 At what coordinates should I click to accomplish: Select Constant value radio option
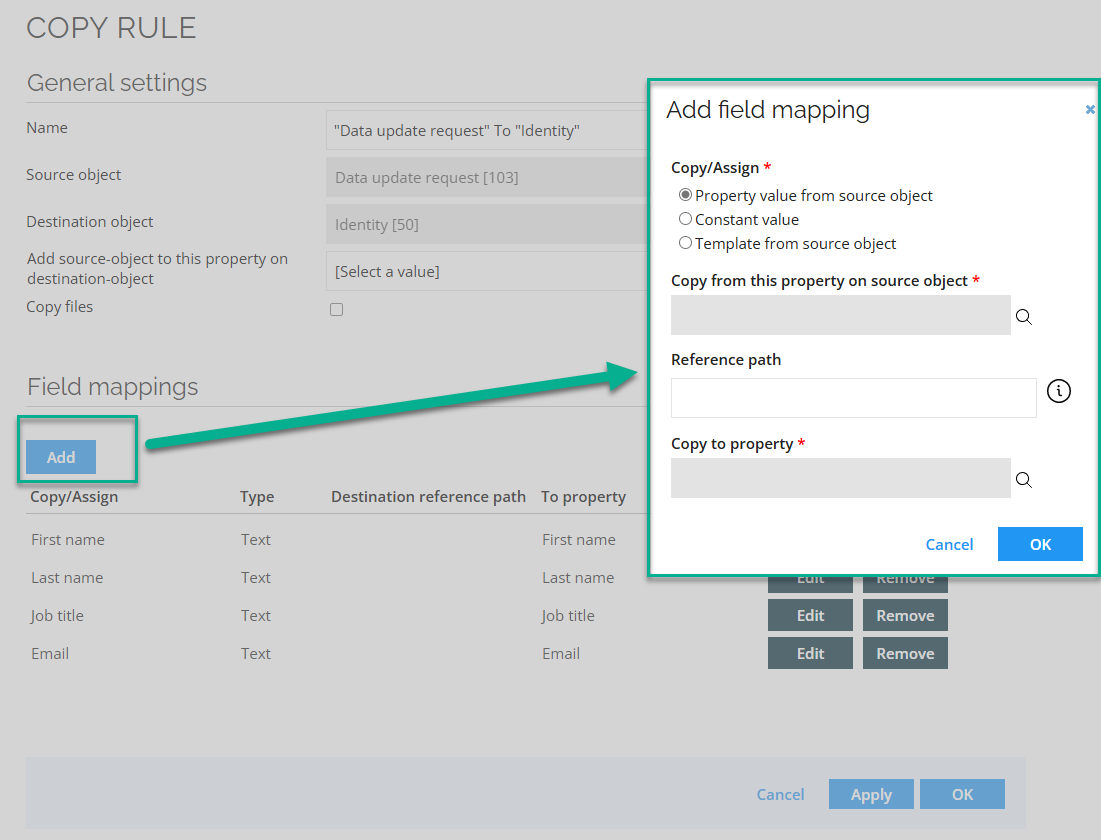coord(685,218)
